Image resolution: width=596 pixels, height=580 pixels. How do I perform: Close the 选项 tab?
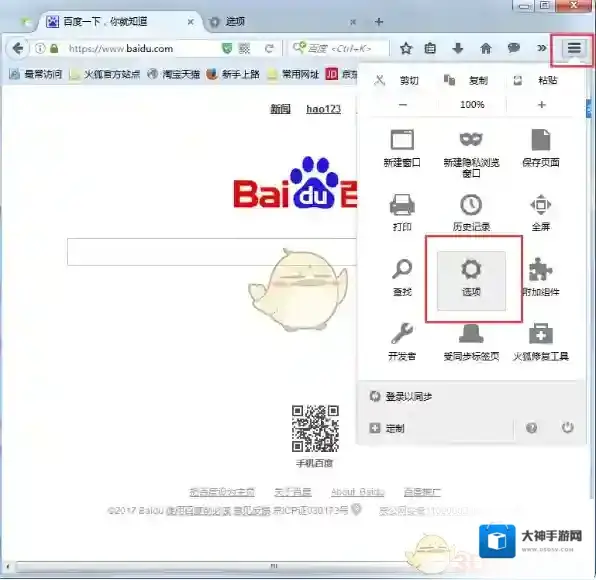[353, 22]
